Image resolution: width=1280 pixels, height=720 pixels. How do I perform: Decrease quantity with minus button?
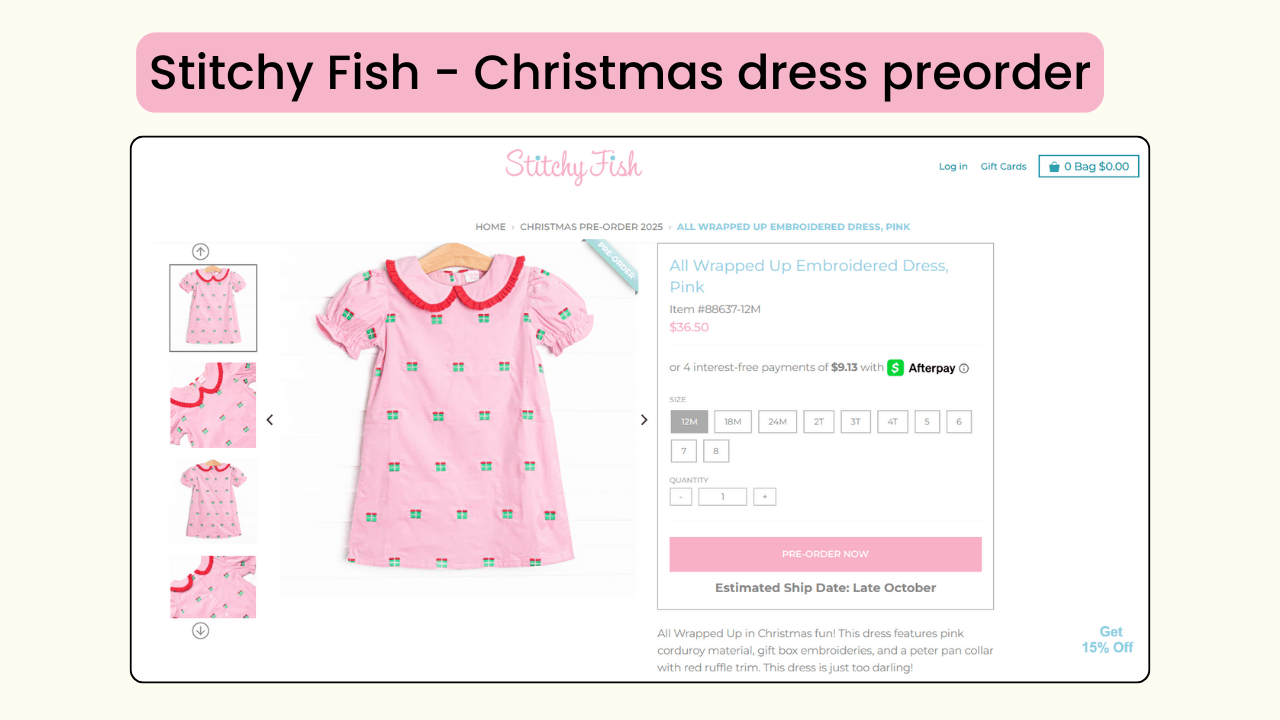pyautogui.click(x=681, y=497)
